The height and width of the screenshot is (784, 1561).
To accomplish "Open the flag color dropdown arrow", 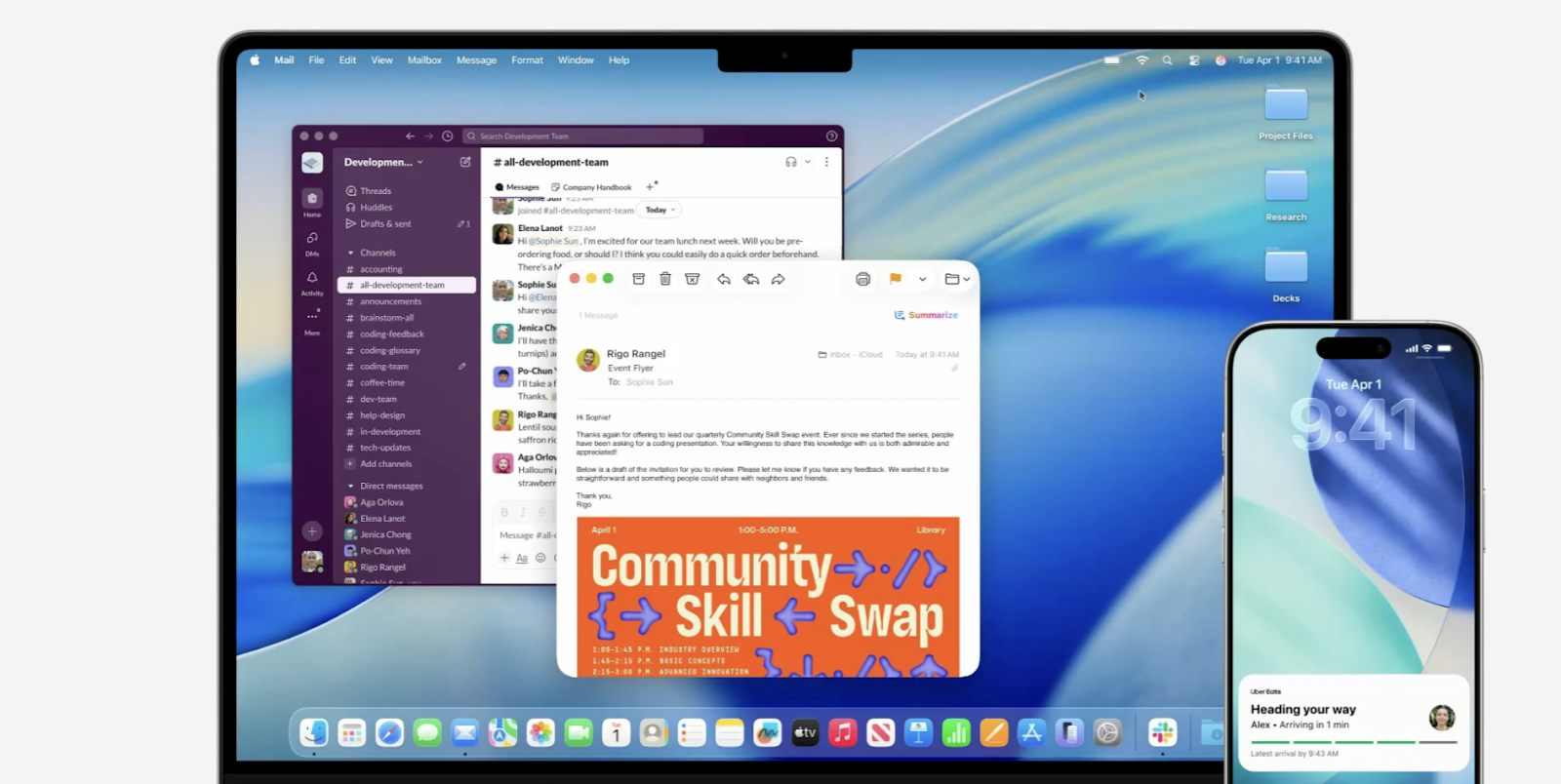I will coord(922,279).
